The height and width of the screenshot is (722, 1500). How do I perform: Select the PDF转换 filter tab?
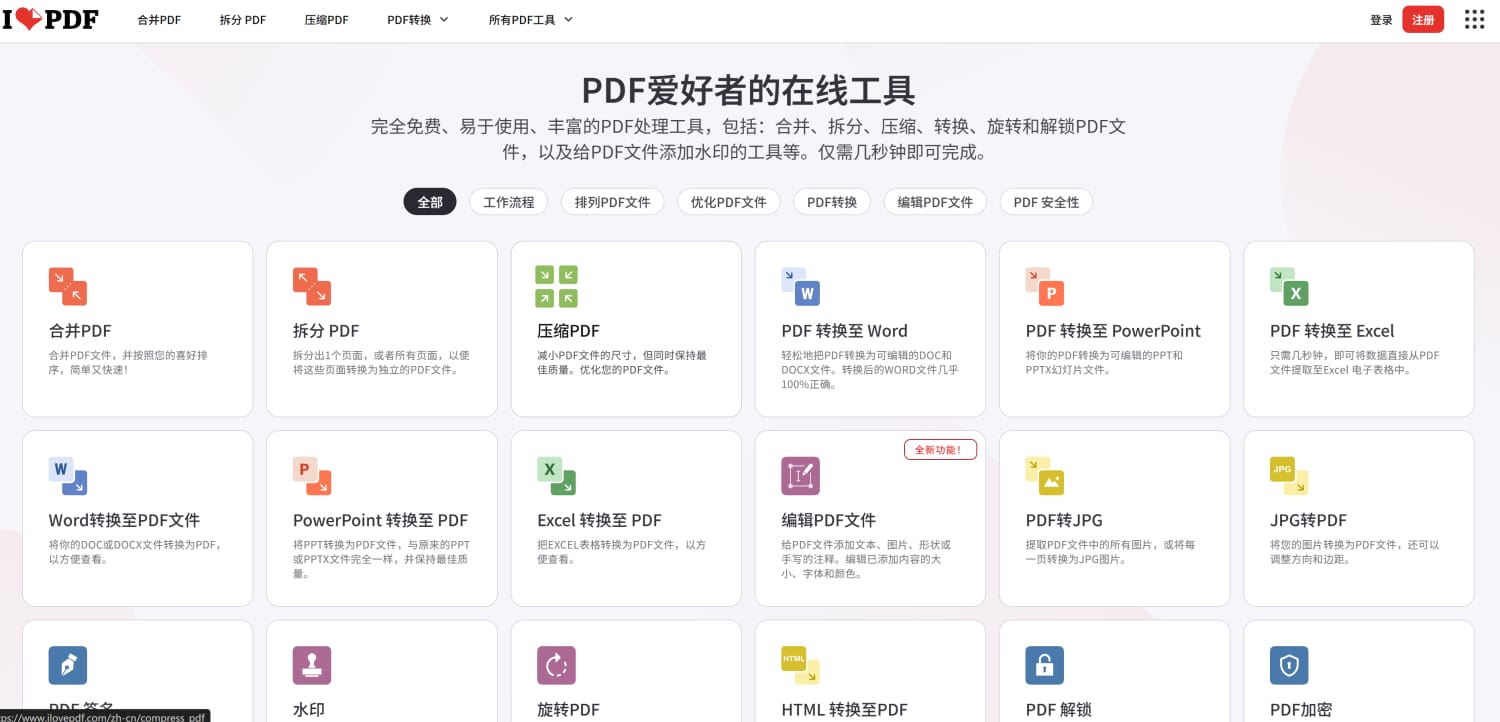point(832,202)
